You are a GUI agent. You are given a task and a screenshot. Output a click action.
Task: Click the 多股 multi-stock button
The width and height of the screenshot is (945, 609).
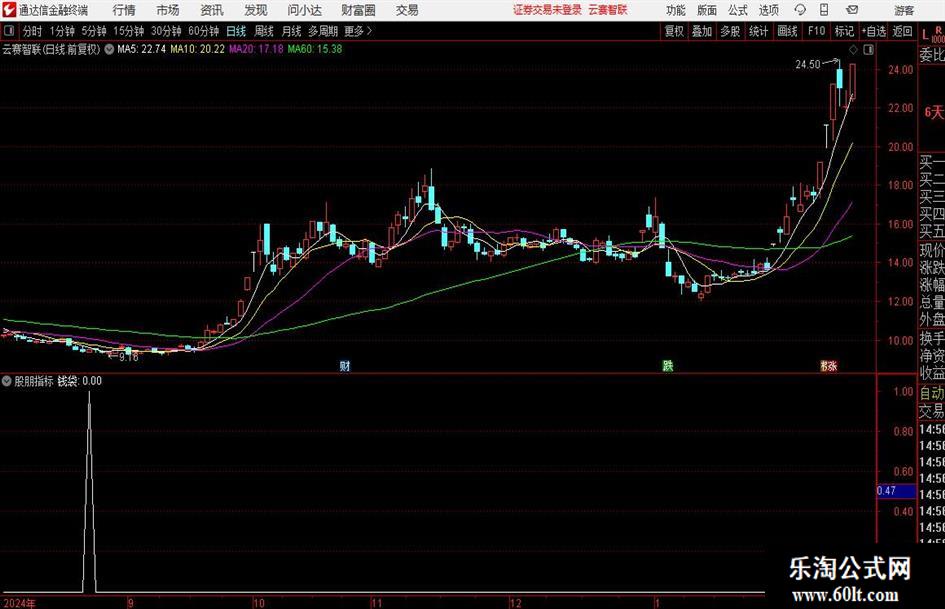pos(730,31)
